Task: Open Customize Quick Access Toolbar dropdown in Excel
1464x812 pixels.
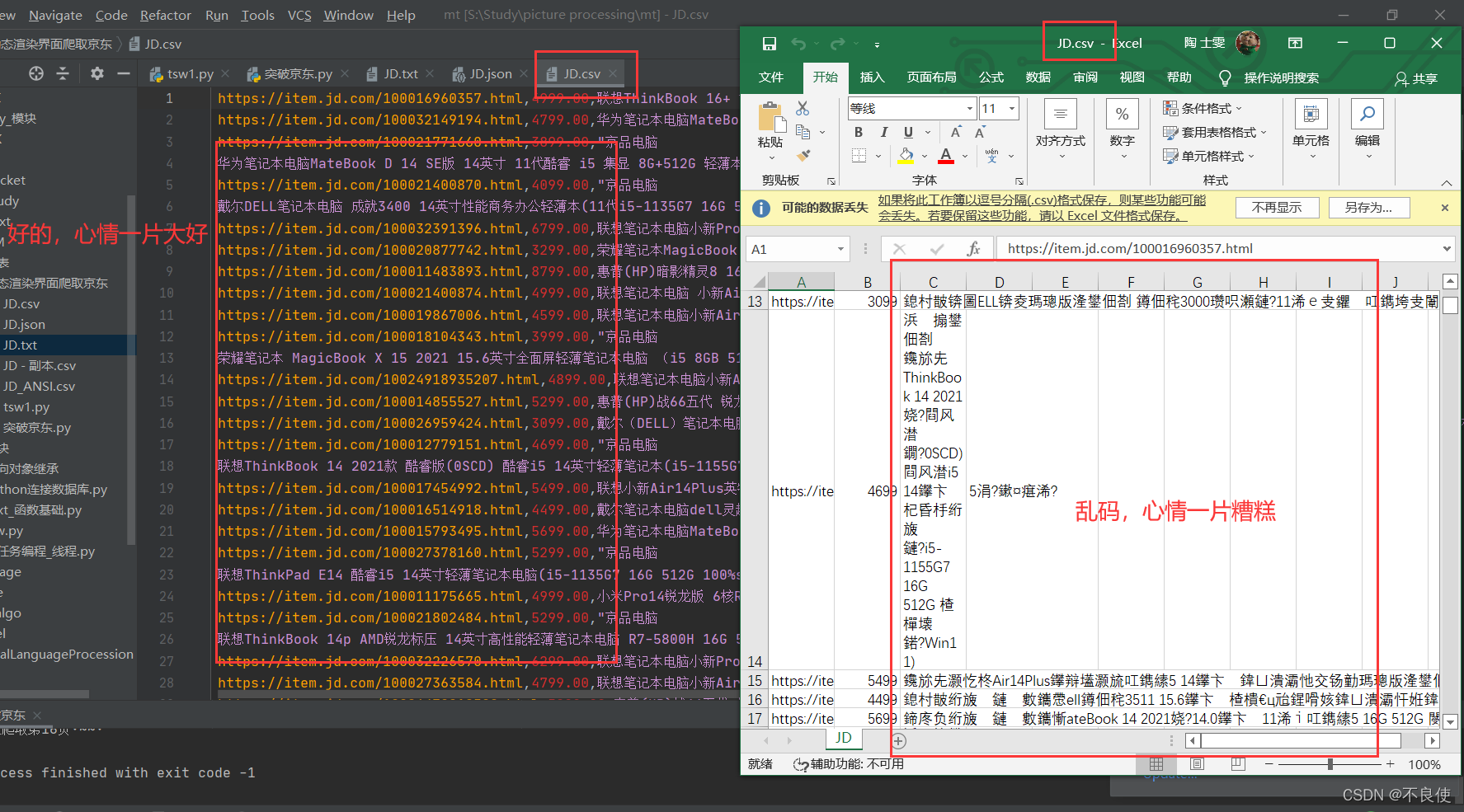Action: (877, 44)
